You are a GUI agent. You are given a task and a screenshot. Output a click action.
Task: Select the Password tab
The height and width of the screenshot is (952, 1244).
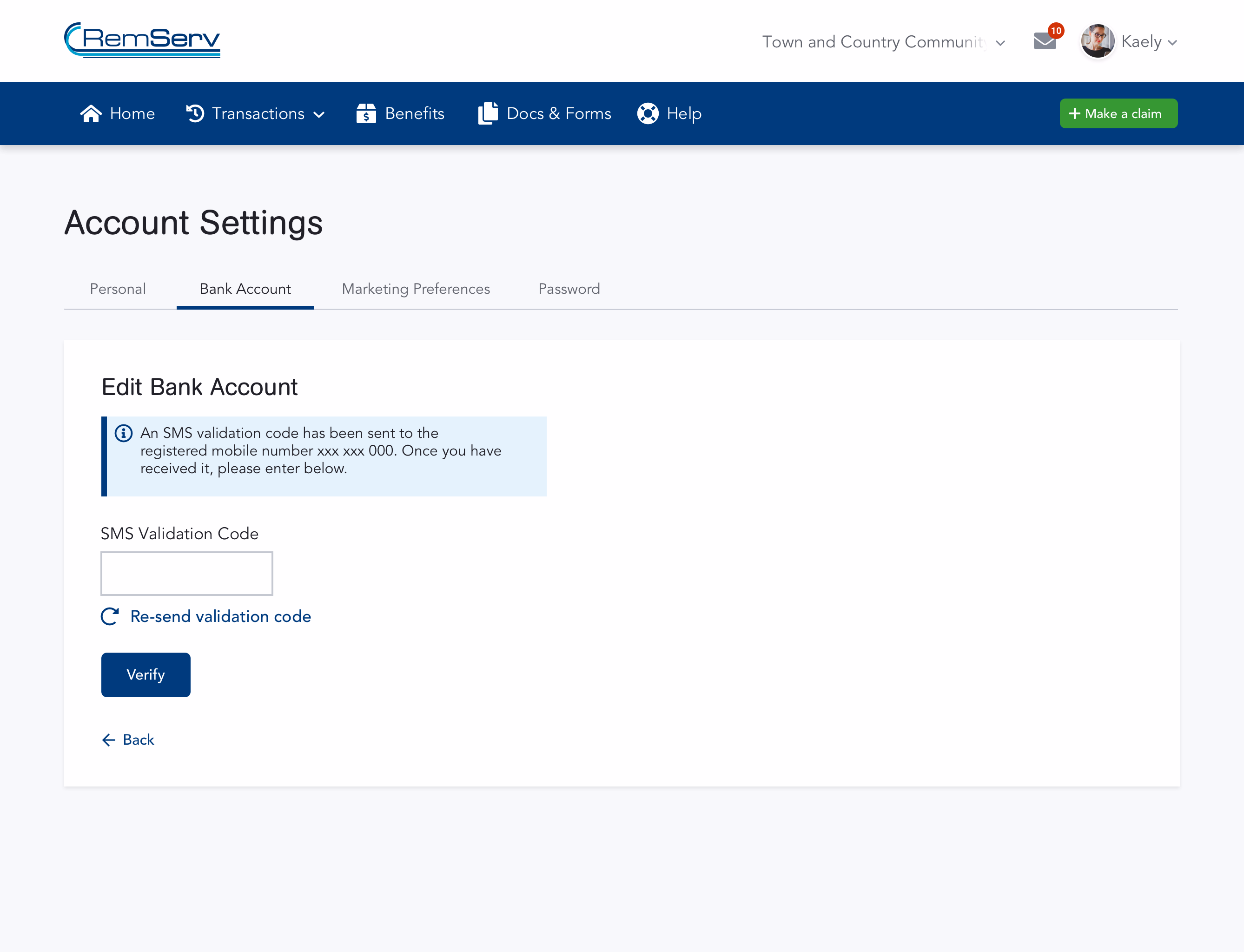coord(569,289)
